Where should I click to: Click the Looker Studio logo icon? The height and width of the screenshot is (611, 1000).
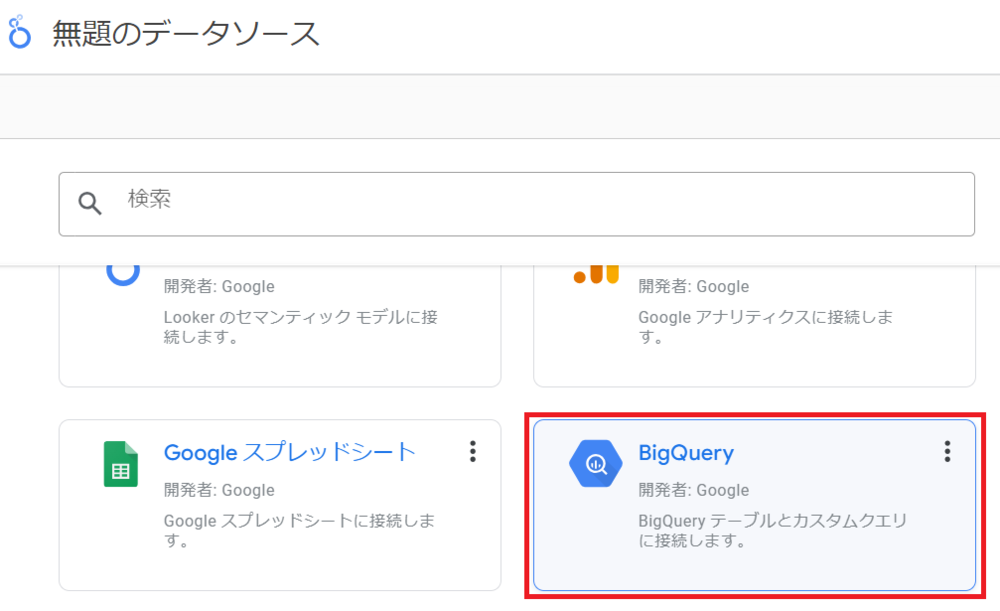pos(19,33)
